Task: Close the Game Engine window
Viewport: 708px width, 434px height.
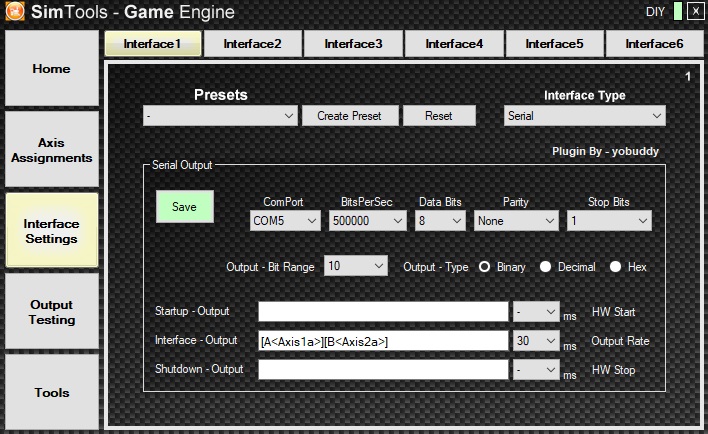Action: [695, 12]
